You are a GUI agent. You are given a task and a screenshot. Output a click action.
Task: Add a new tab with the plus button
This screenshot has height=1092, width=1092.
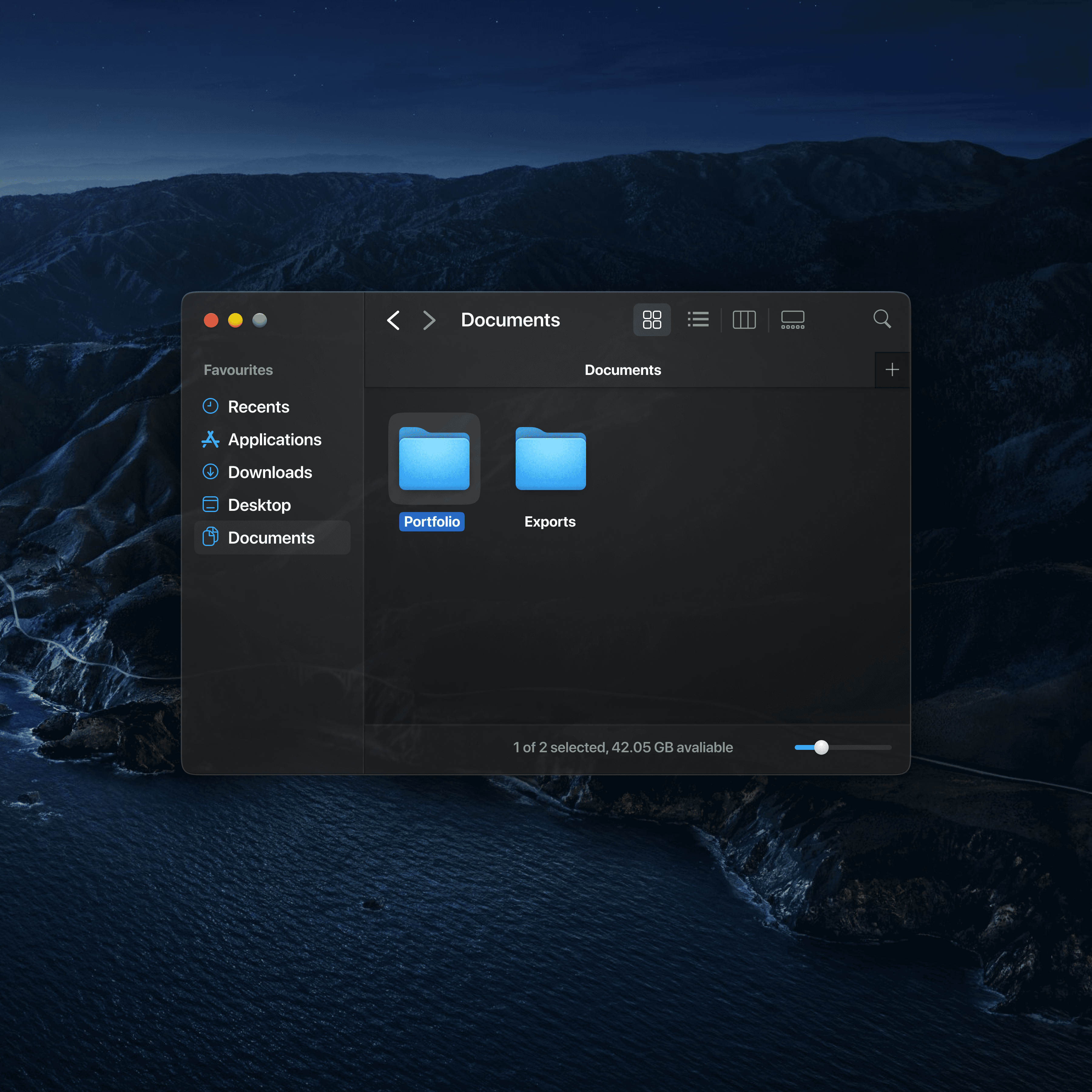click(x=892, y=370)
